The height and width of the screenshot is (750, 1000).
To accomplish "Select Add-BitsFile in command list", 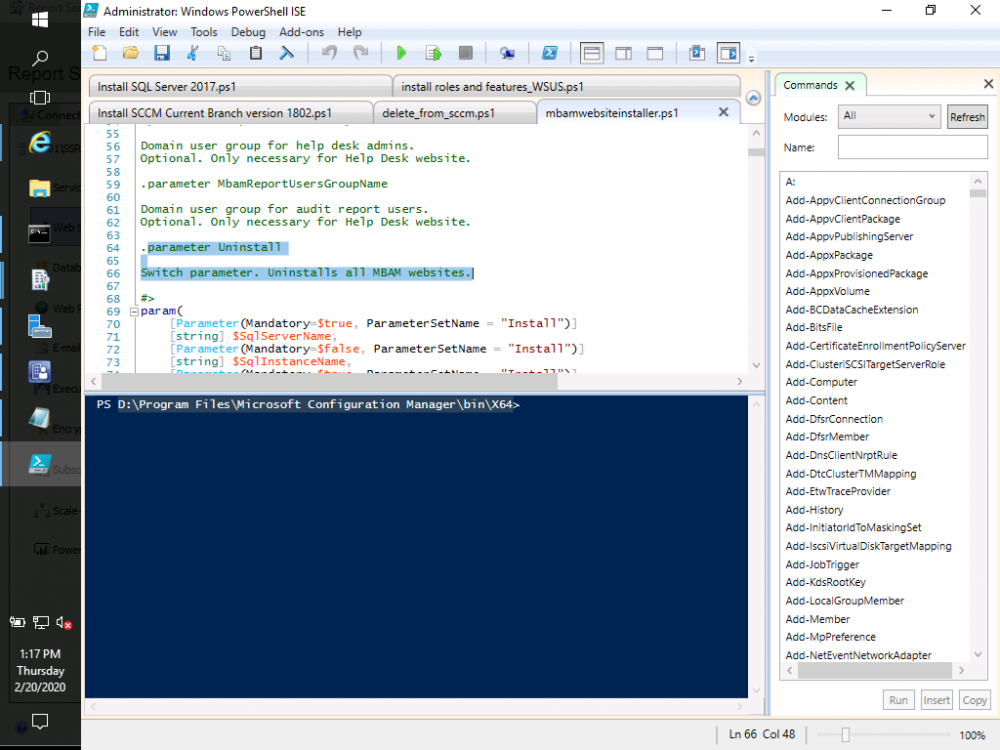I will pyautogui.click(x=814, y=327).
